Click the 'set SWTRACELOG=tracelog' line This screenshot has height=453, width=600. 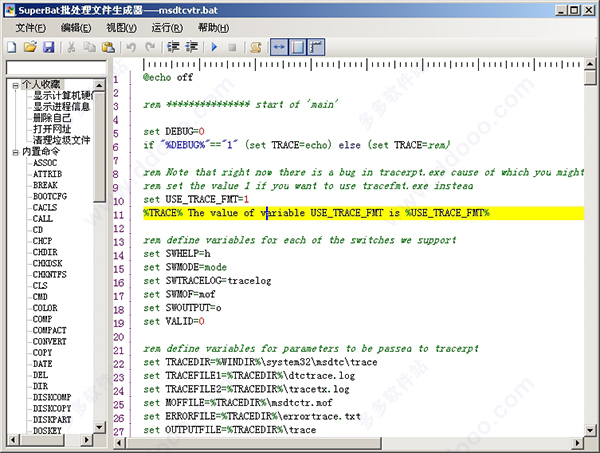click(207, 281)
